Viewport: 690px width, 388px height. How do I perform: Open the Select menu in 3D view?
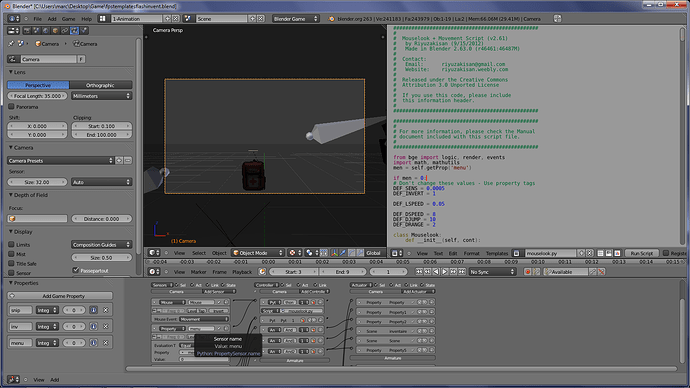[x=199, y=253]
